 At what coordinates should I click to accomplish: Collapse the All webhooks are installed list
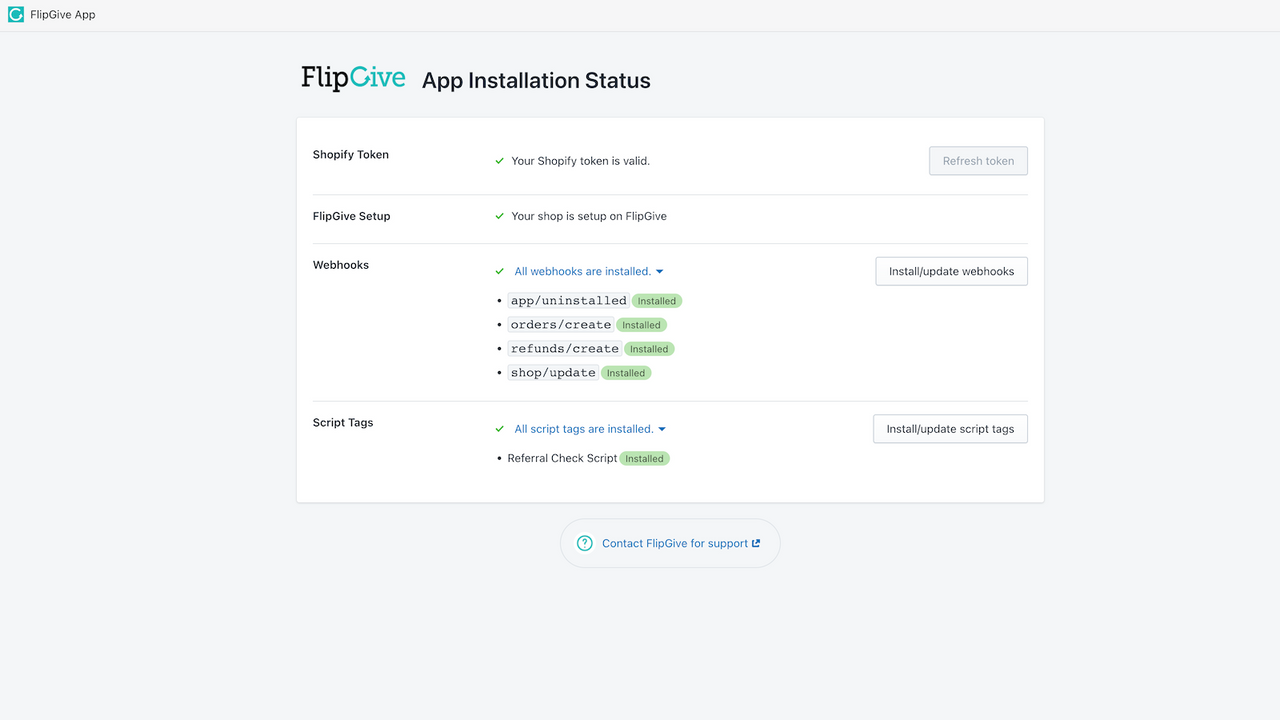(x=589, y=271)
